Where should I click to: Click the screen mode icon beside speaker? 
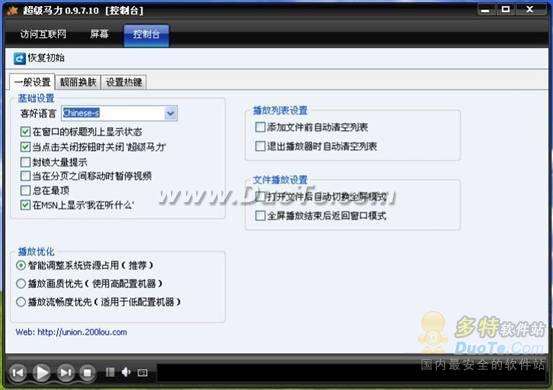point(142,372)
